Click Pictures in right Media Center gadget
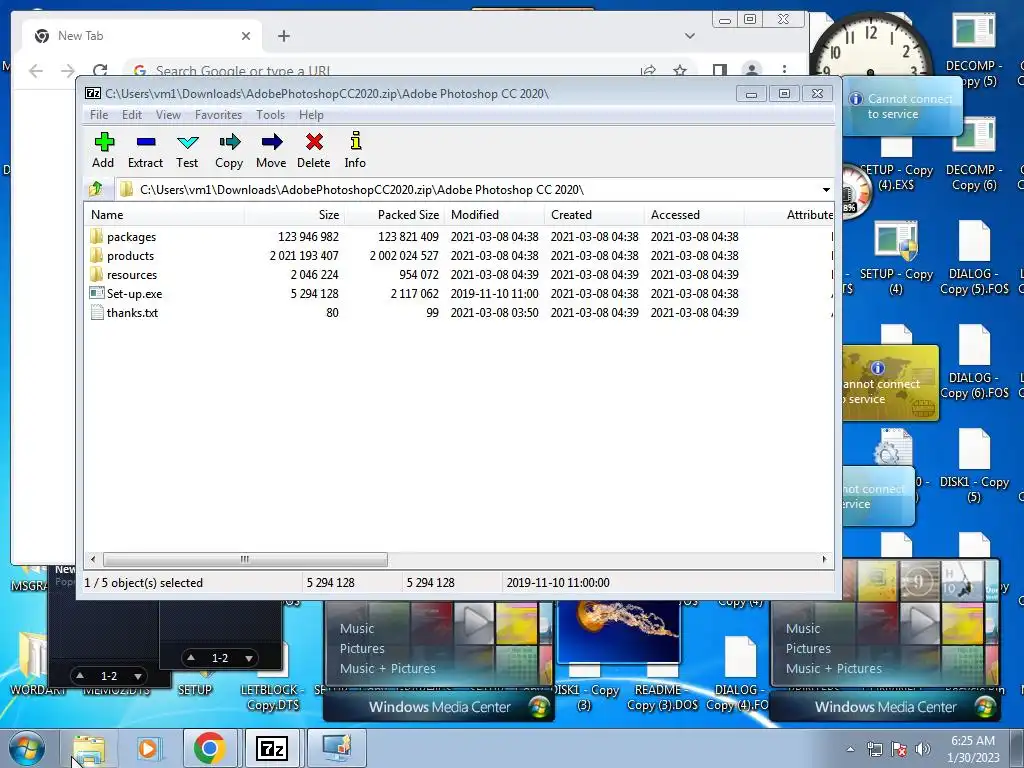The width and height of the screenshot is (1024, 768). pyautogui.click(x=808, y=648)
